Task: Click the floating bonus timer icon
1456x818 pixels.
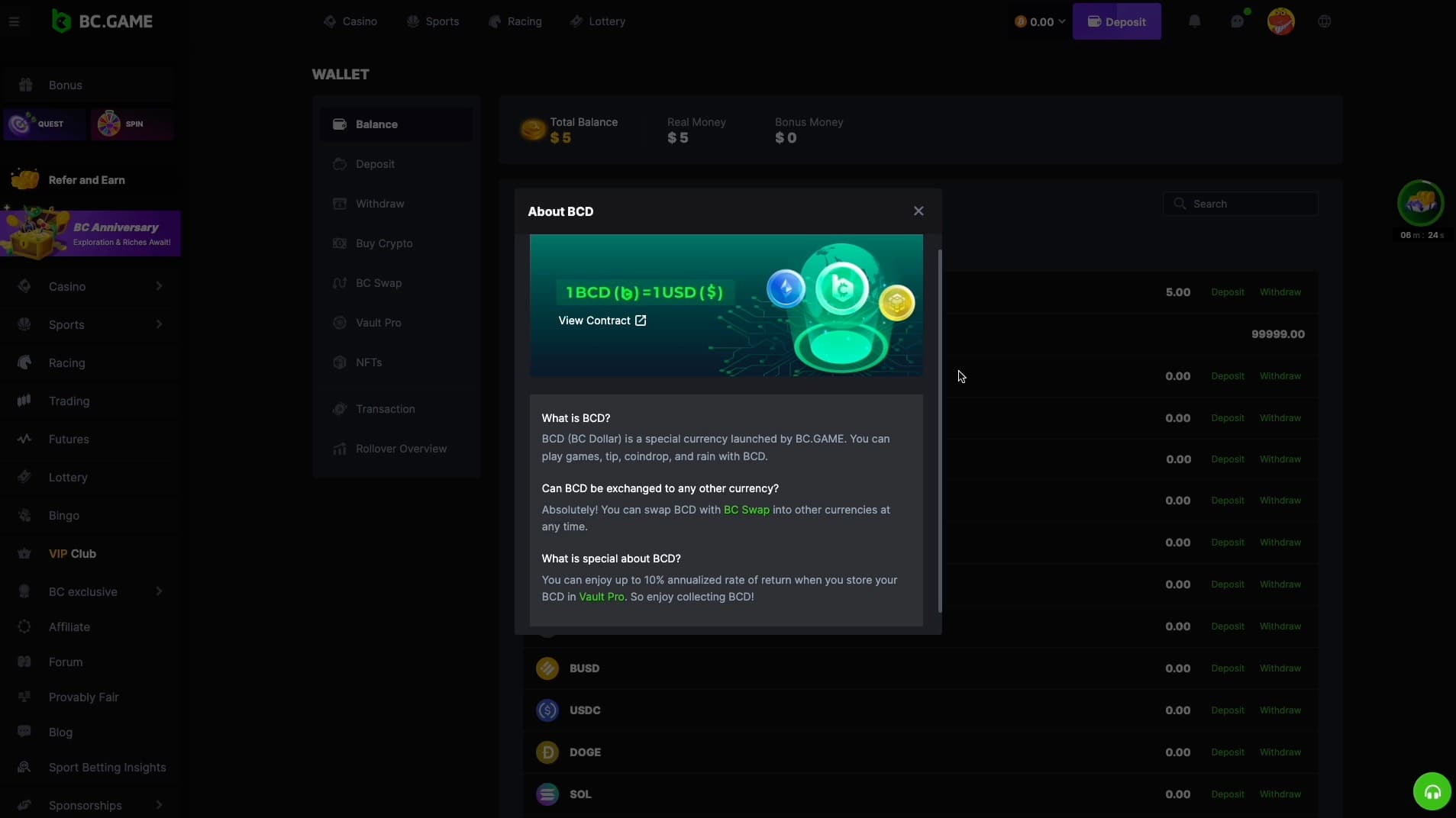Action: tap(1420, 203)
